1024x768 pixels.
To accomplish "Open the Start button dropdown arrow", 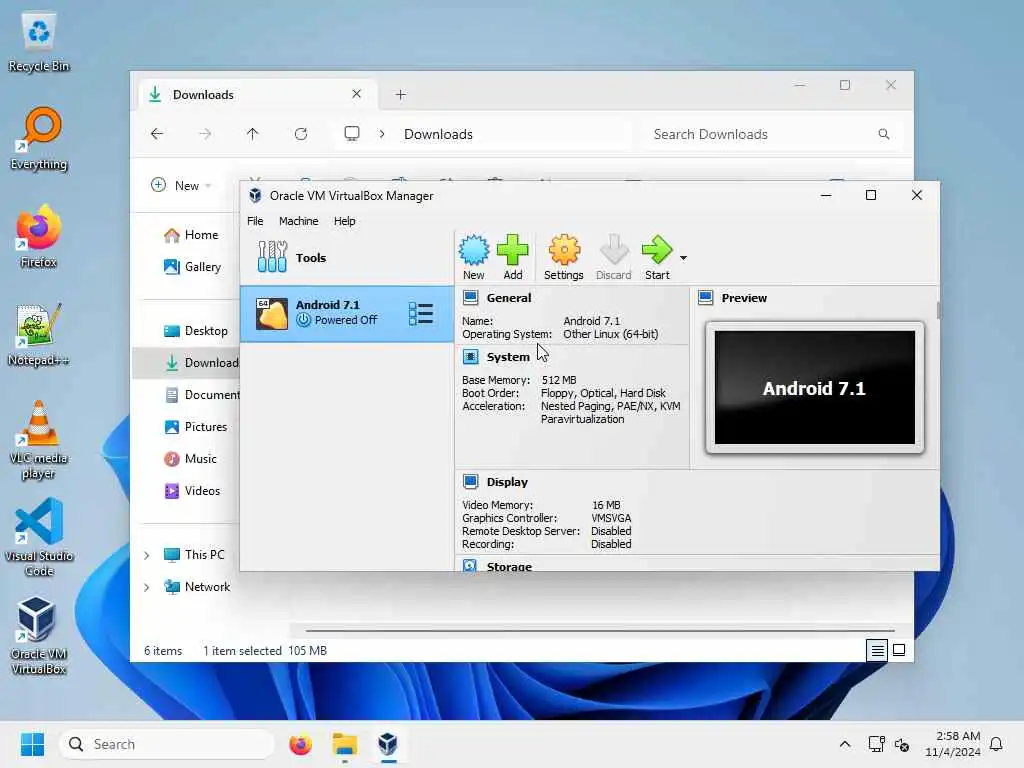I will coord(683,258).
